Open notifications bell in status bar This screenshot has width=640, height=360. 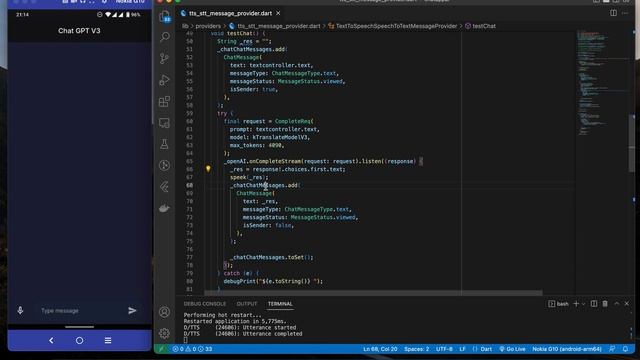[625, 349]
